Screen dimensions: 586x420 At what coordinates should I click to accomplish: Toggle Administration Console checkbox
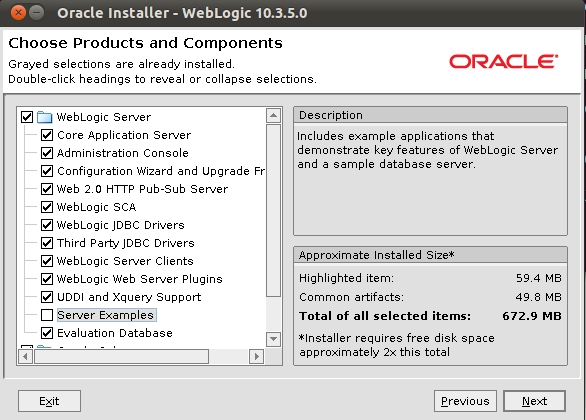[47, 153]
